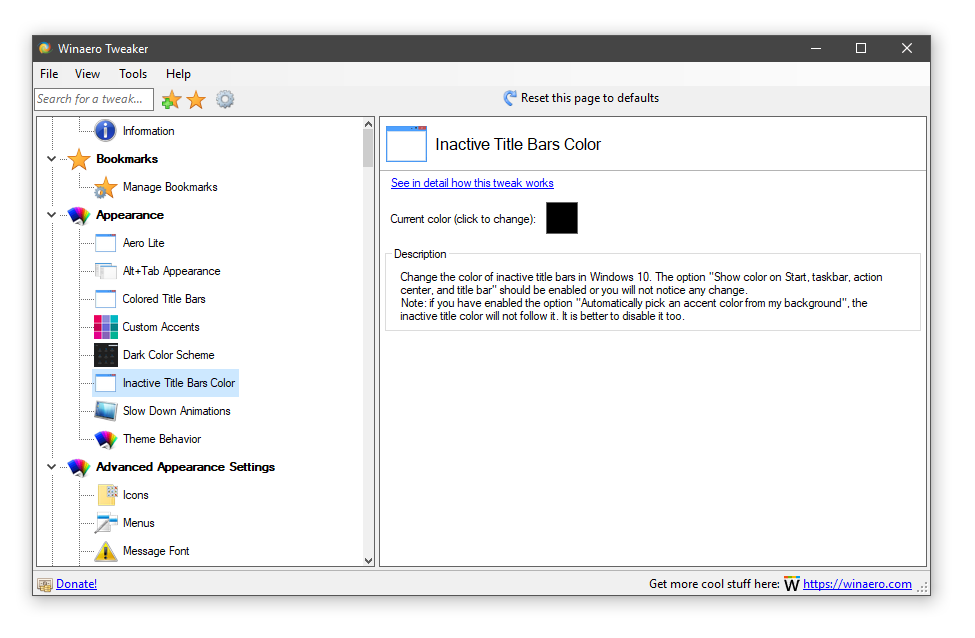Viewport: 975px width, 638px height.
Task: Click the Slow Down Animations icon
Action: 105,411
